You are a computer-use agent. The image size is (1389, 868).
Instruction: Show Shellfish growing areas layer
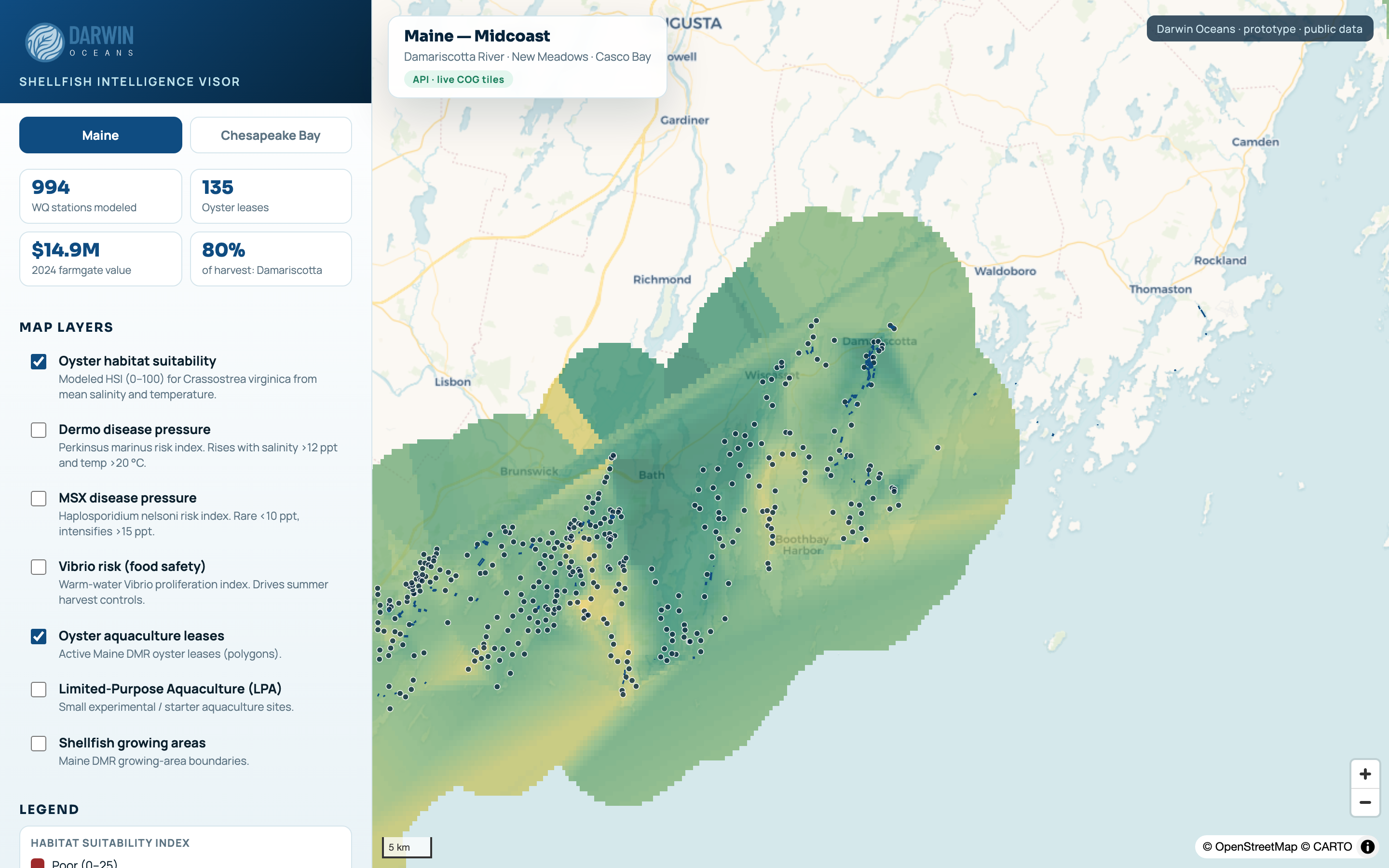point(39,744)
